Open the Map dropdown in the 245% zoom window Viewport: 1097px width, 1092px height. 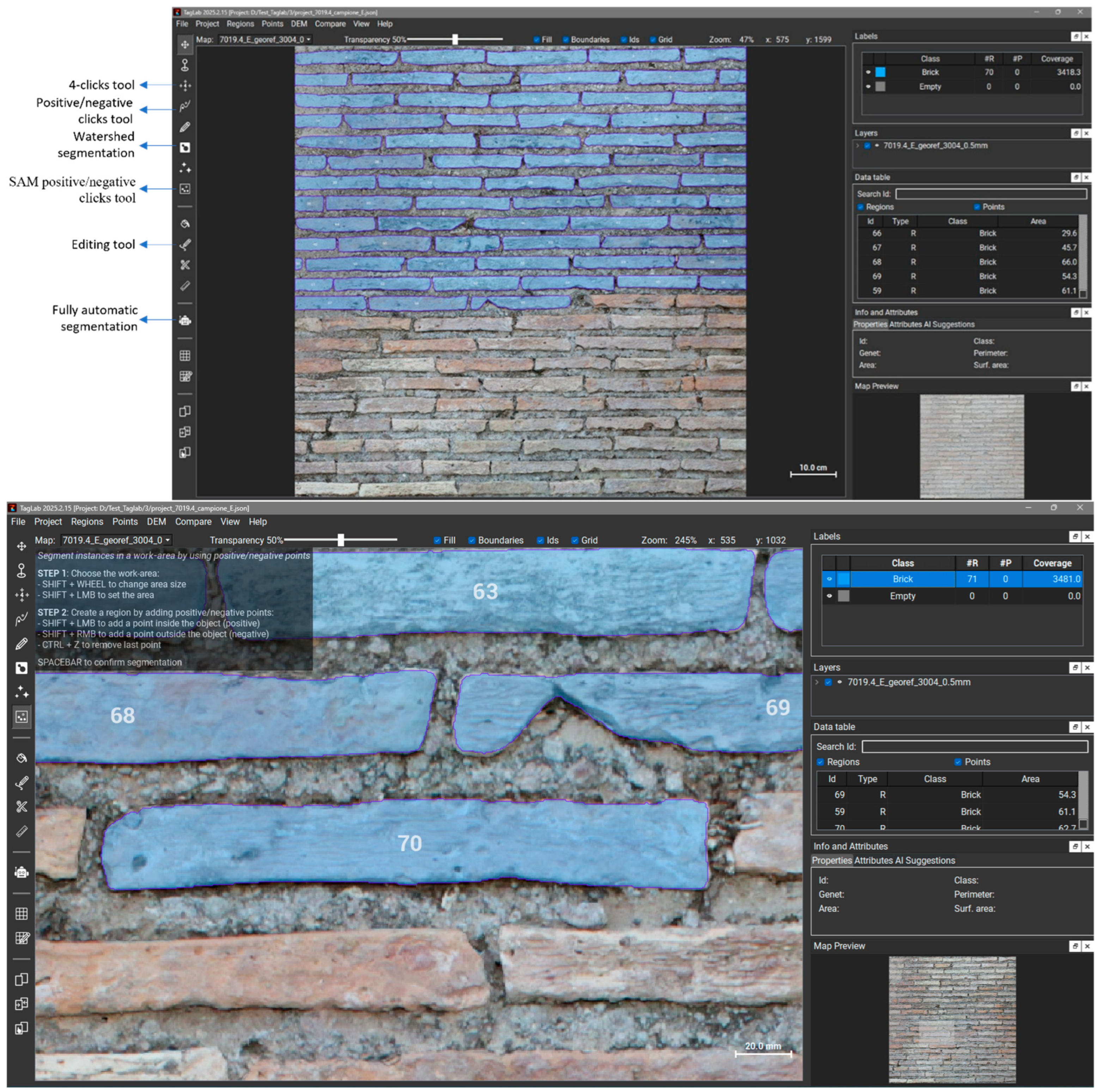pyautogui.click(x=116, y=540)
